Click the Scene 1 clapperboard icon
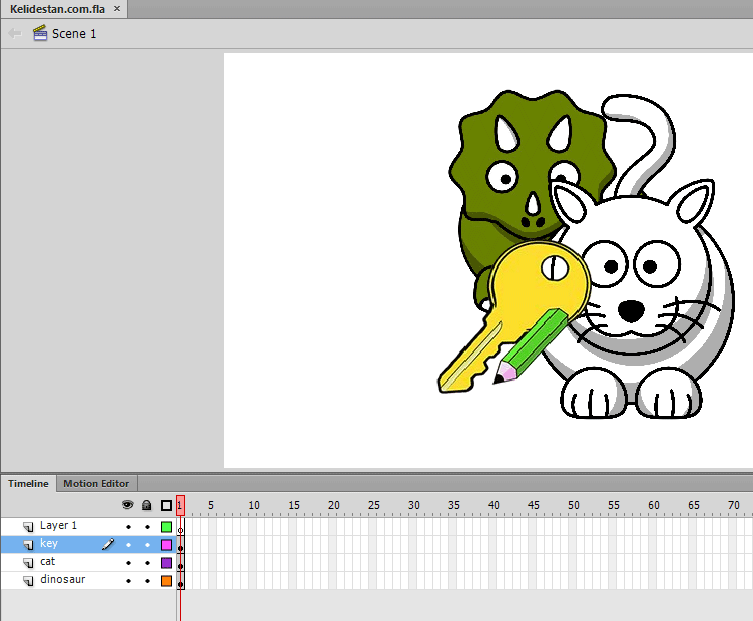Viewport: 753px width, 621px height. (x=40, y=33)
